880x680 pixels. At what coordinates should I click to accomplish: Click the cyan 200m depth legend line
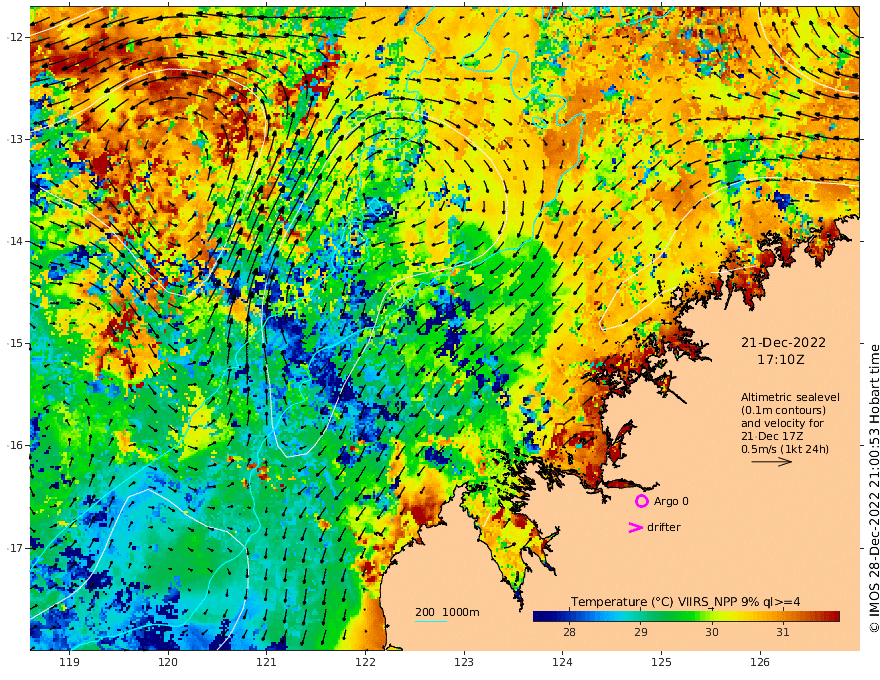pyautogui.click(x=430, y=622)
